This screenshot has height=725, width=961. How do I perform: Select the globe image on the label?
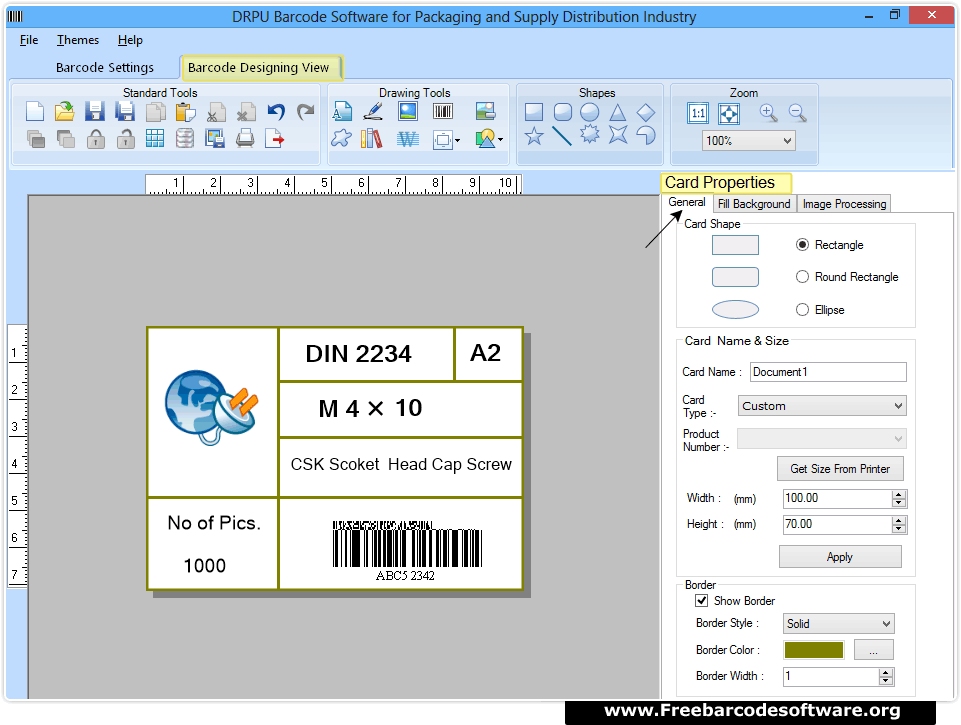point(211,407)
